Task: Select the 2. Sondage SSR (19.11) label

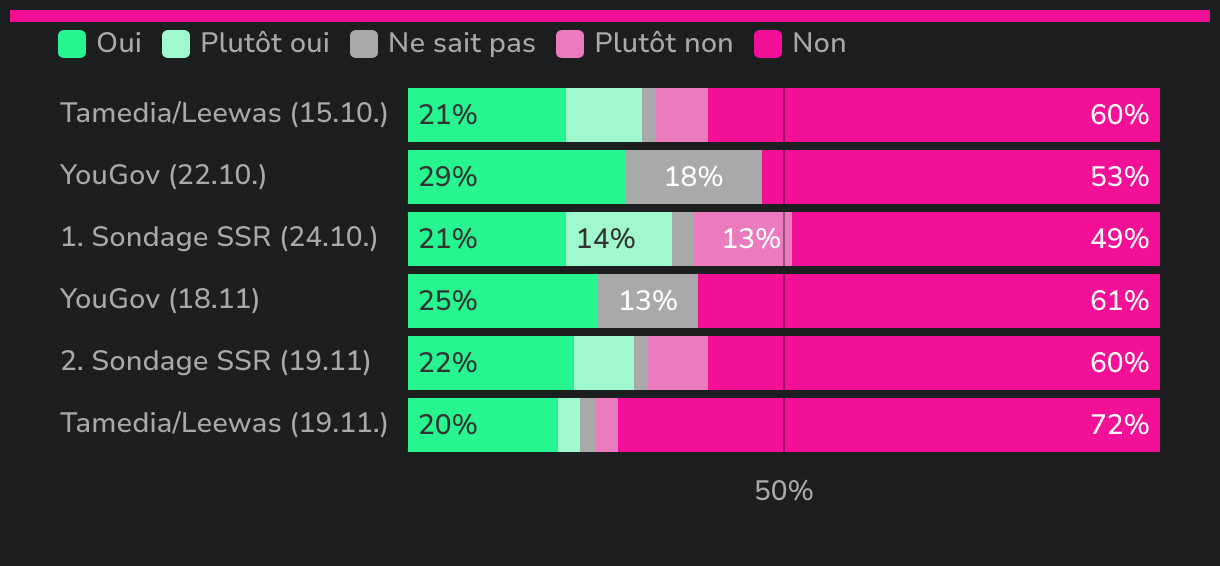Action: pyautogui.click(x=216, y=361)
